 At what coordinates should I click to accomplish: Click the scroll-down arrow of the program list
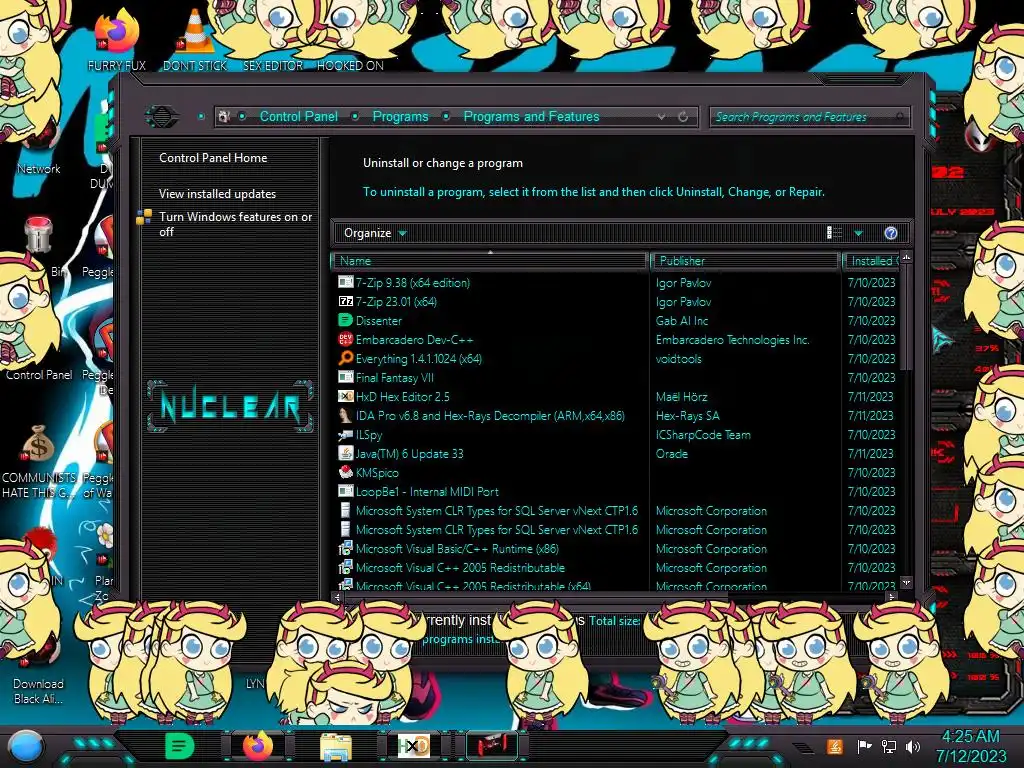click(906, 582)
